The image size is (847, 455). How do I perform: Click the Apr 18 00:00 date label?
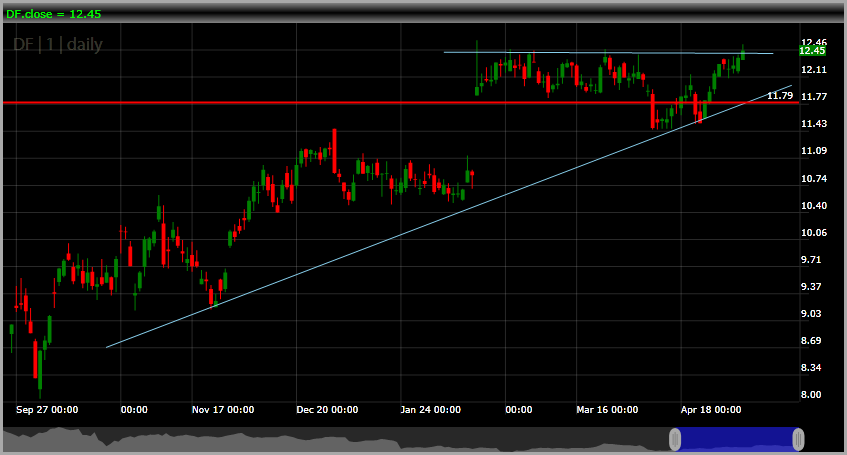tap(711, 410)
